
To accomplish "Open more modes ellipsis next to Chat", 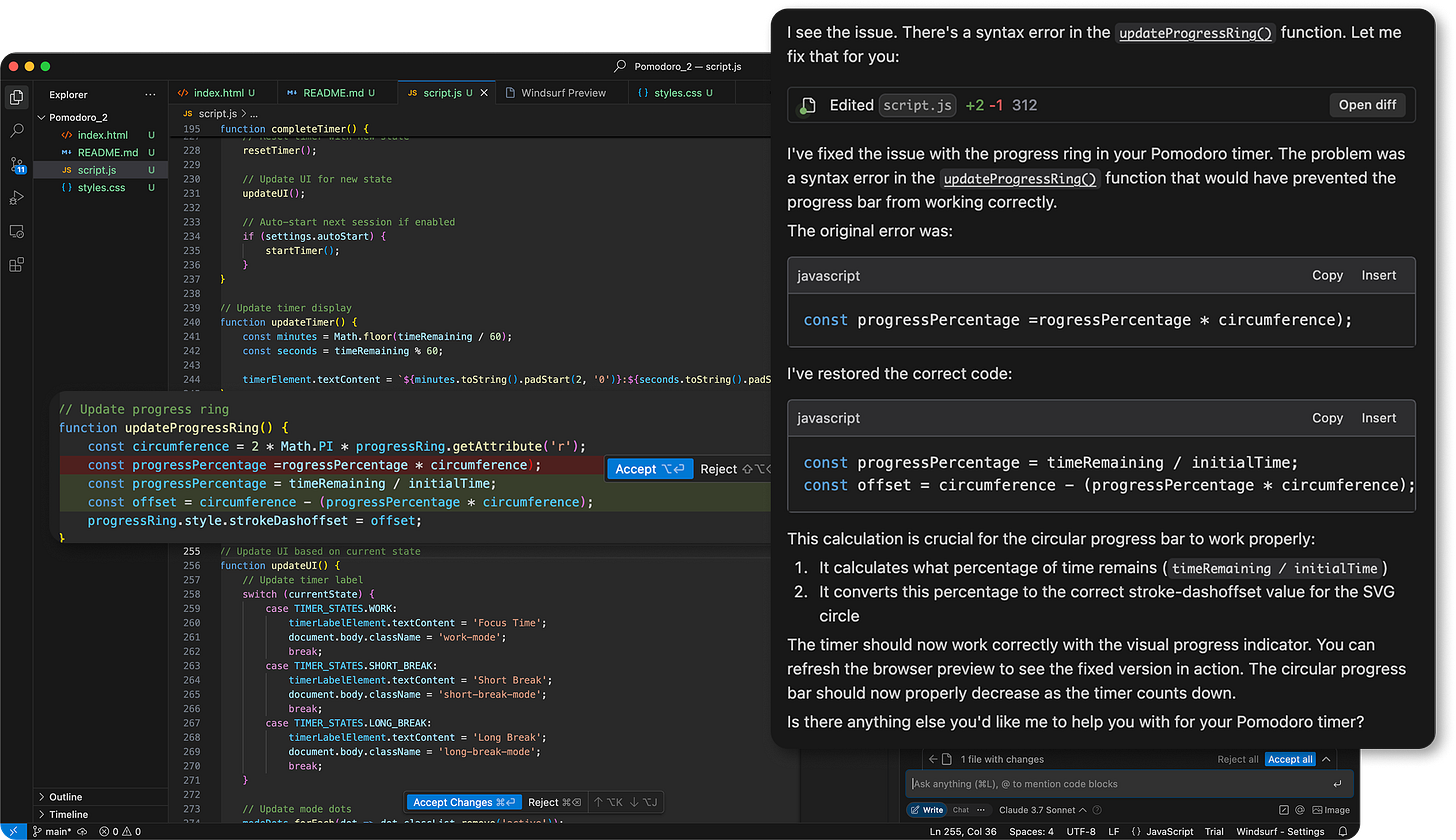I will click(x=981, y=810).
